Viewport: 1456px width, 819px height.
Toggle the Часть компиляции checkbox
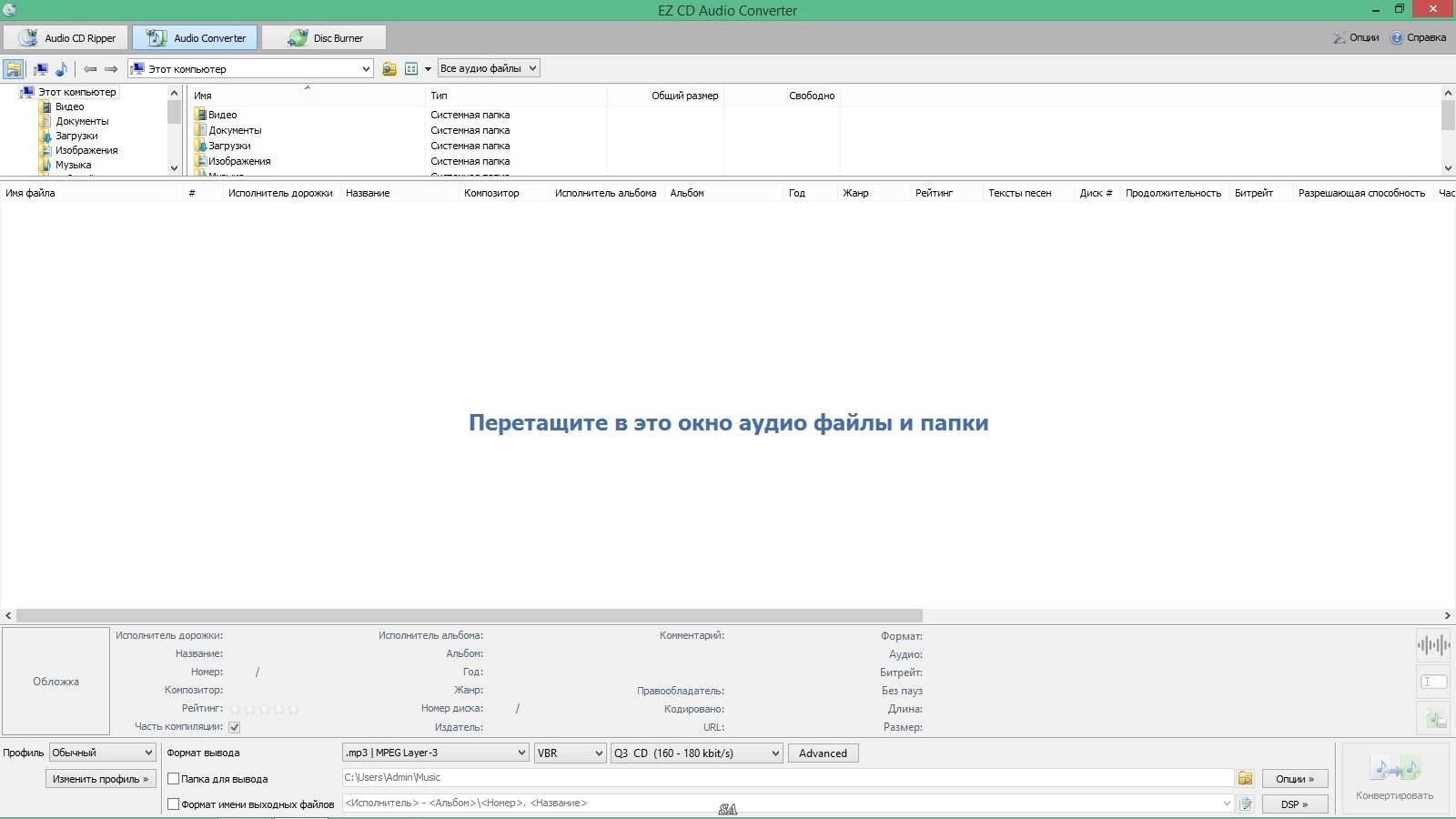[234, 727]
